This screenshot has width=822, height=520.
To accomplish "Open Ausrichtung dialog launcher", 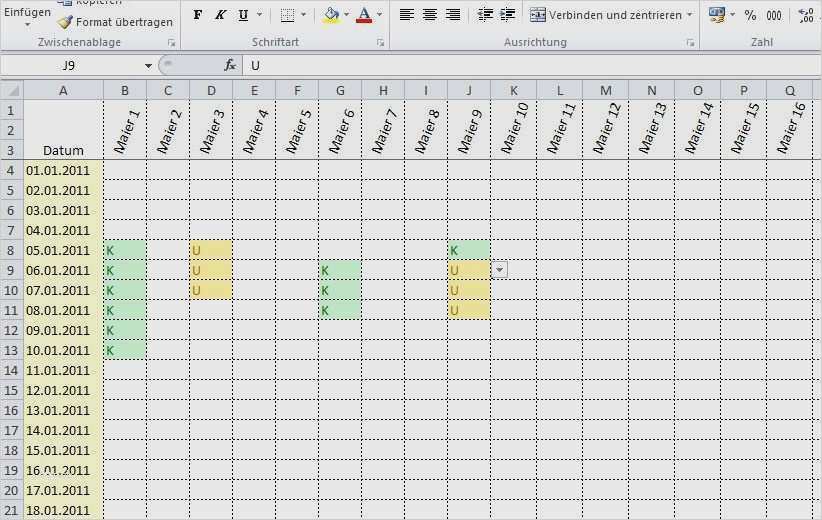I will (690, 43).
